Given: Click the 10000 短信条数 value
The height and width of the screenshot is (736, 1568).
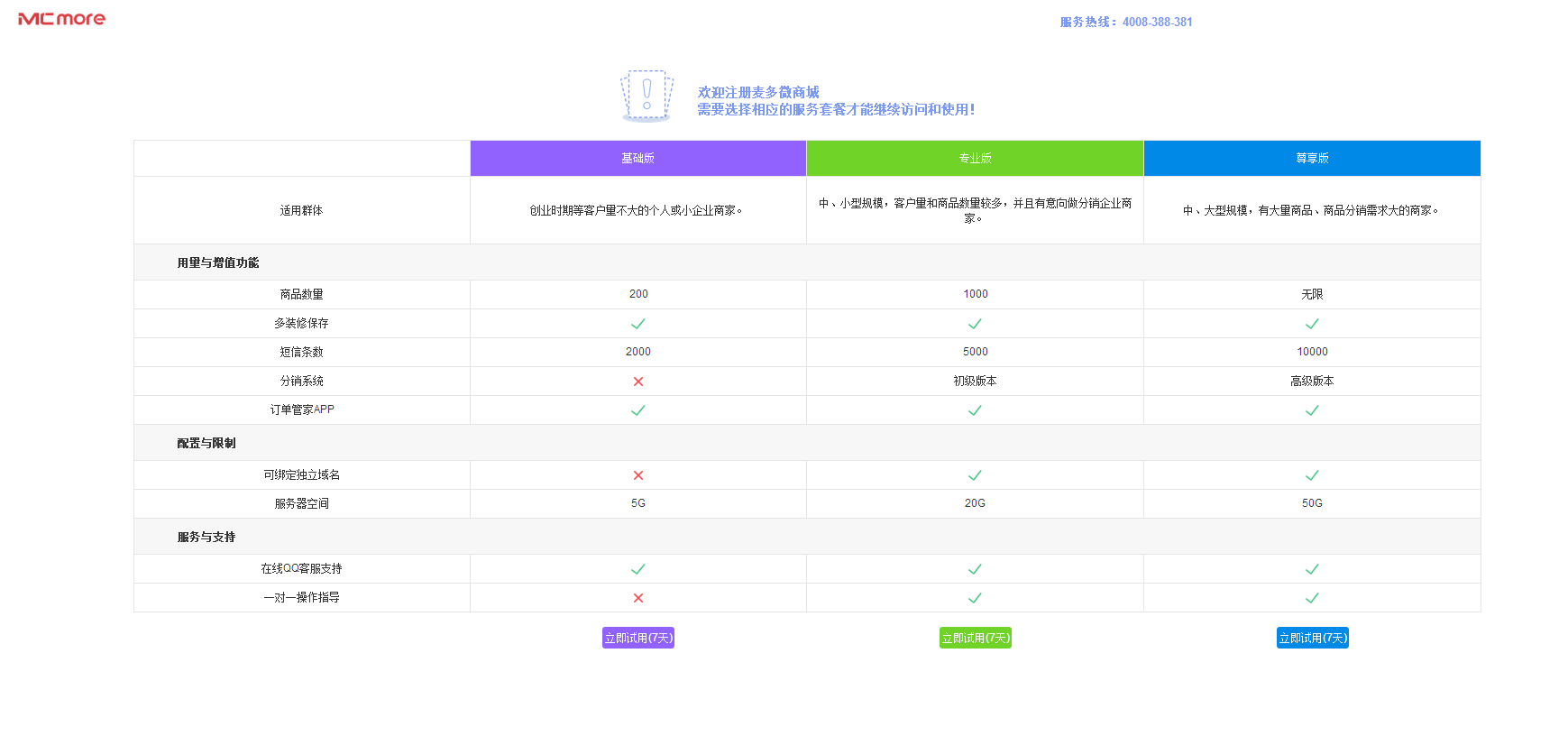Looking at the screenshot, I should coord(1312,352).
